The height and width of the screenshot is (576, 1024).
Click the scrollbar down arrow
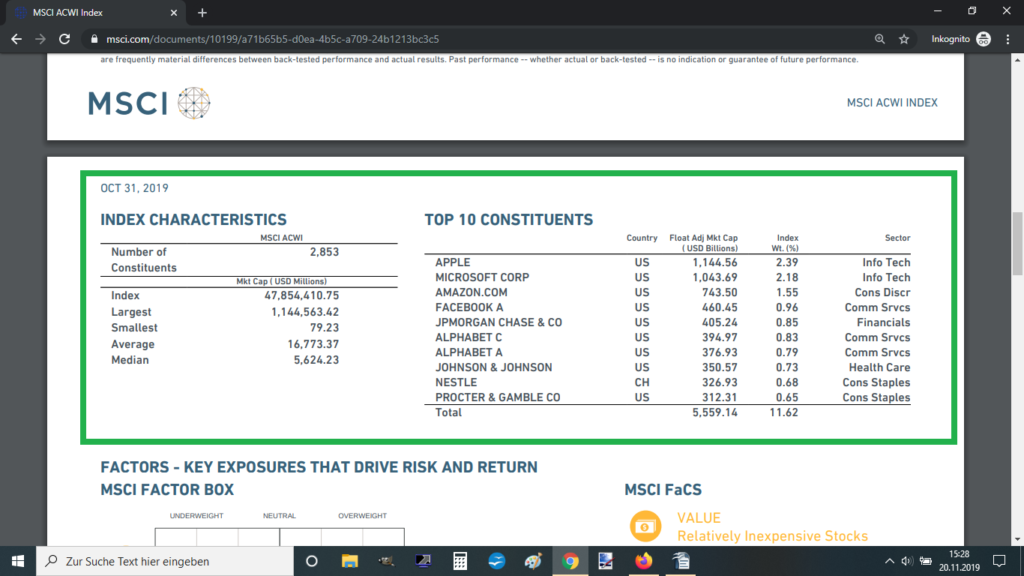(x=1017, y=540)
